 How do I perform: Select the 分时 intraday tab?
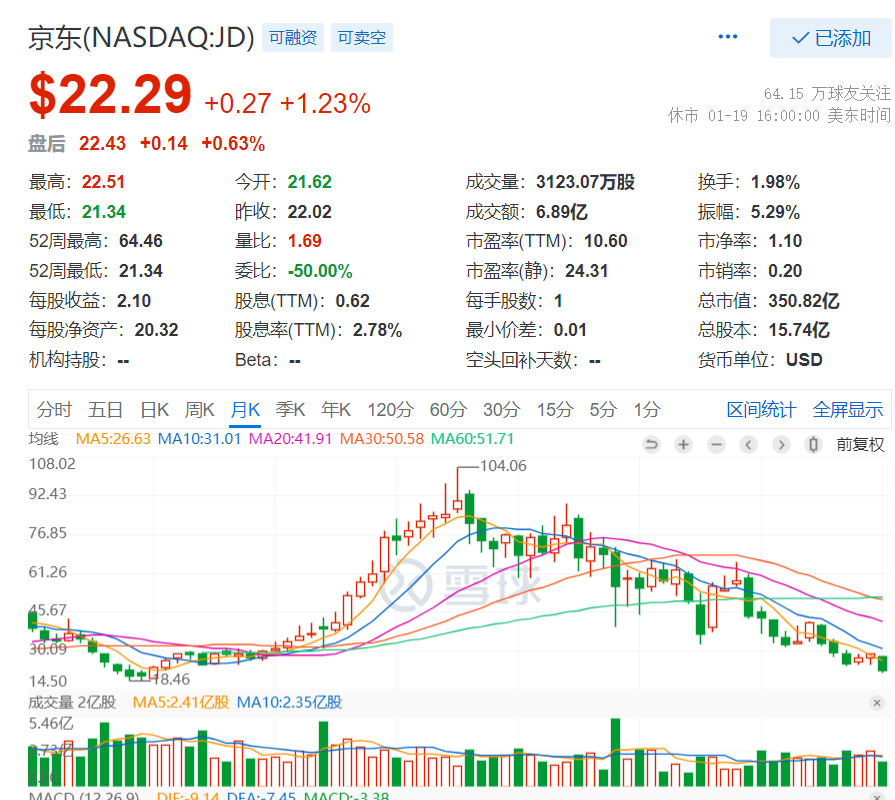point(54,409)
